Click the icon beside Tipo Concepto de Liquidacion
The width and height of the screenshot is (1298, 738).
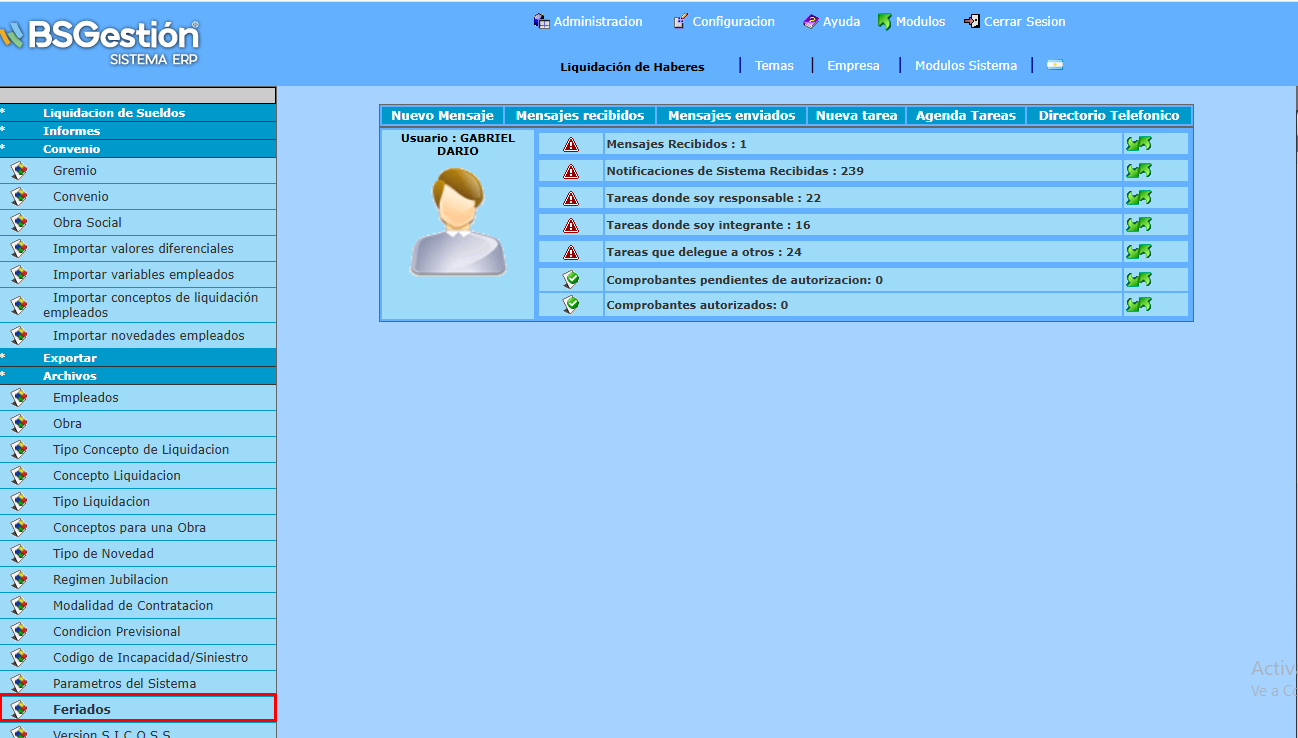coord(19,450)
